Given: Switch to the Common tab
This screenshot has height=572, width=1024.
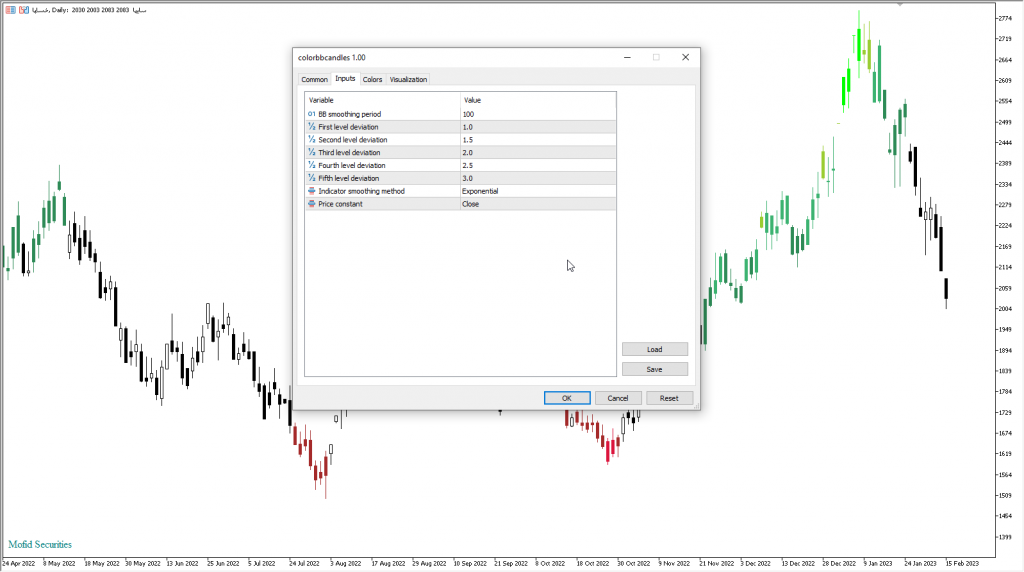Looking at the screenshot, I should click(x=314, y=79).
